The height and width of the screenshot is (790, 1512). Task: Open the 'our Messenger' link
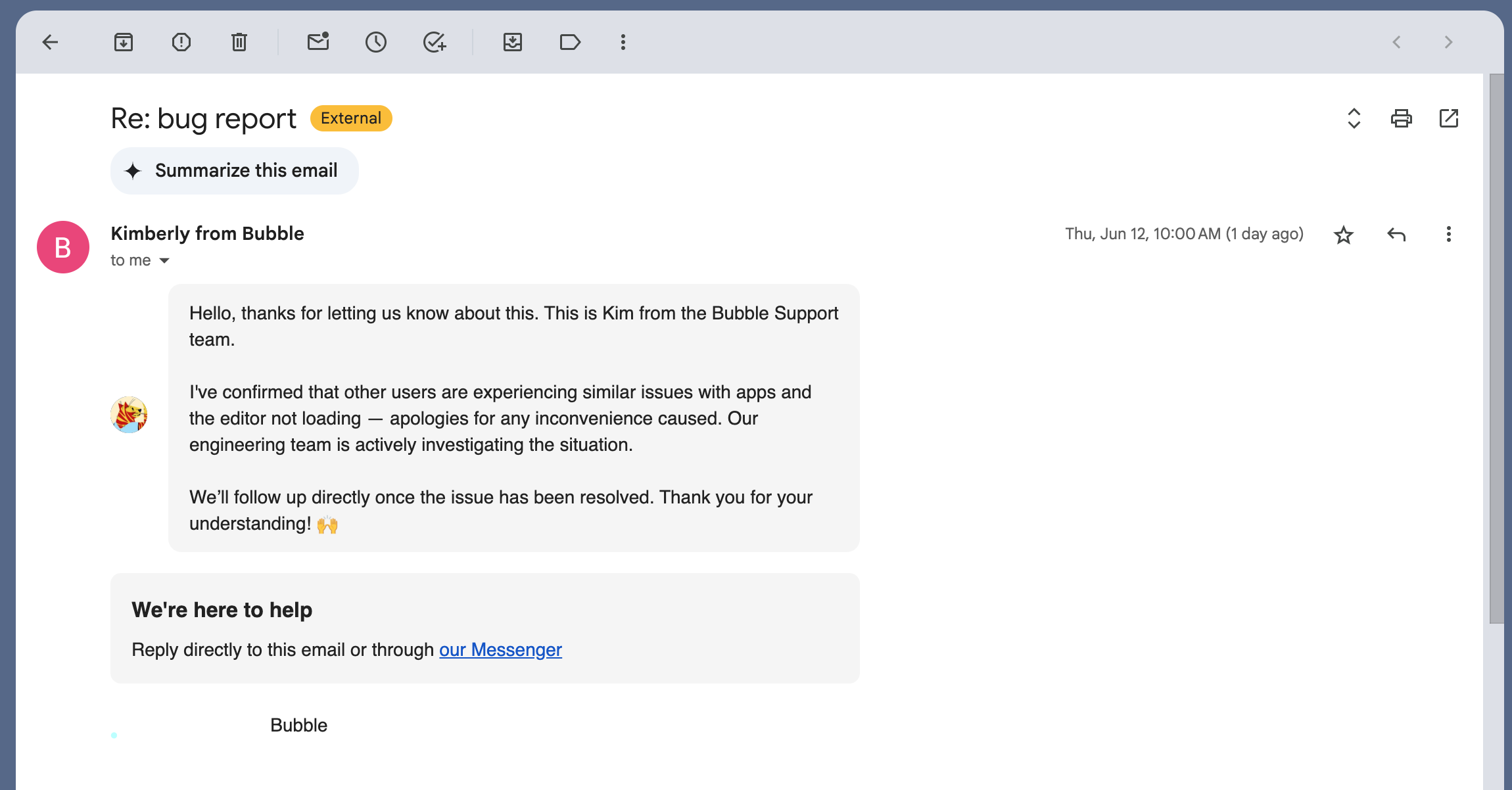500,649
